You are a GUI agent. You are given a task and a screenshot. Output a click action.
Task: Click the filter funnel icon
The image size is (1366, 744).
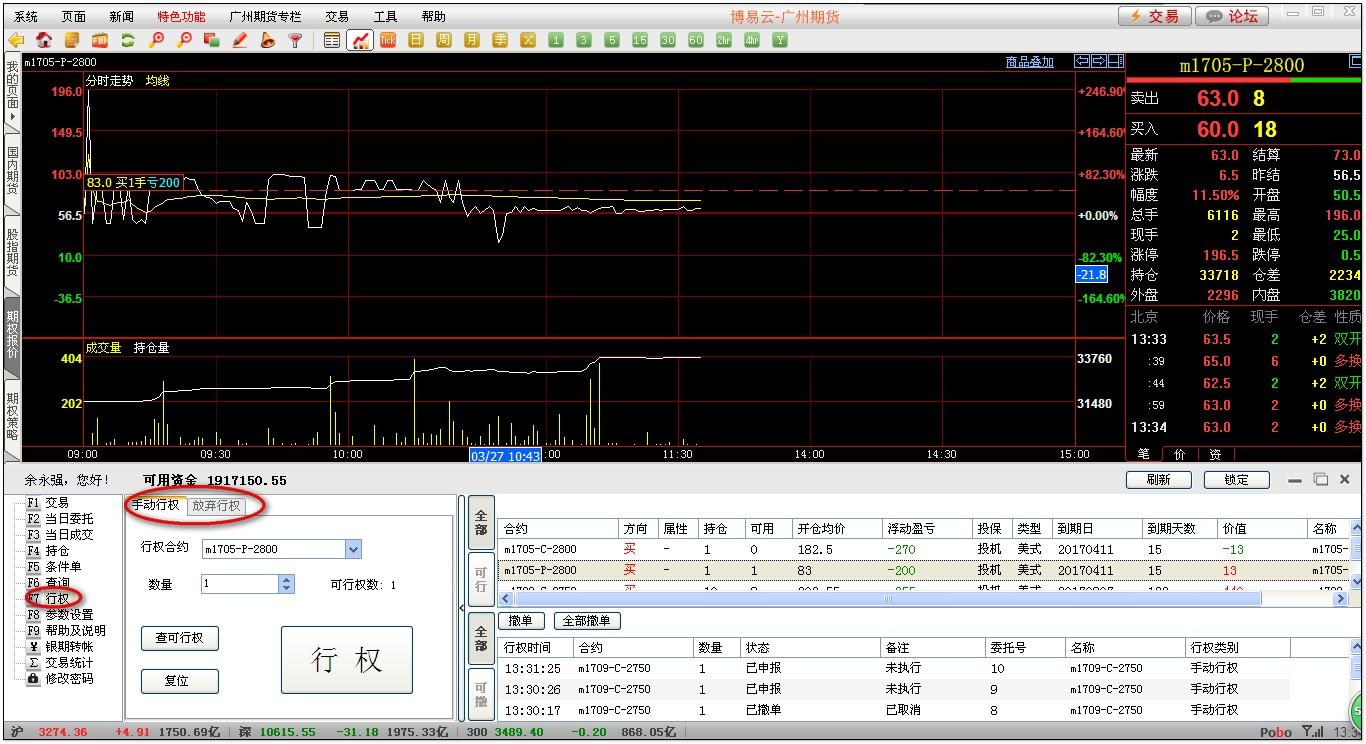click(295, 40)
